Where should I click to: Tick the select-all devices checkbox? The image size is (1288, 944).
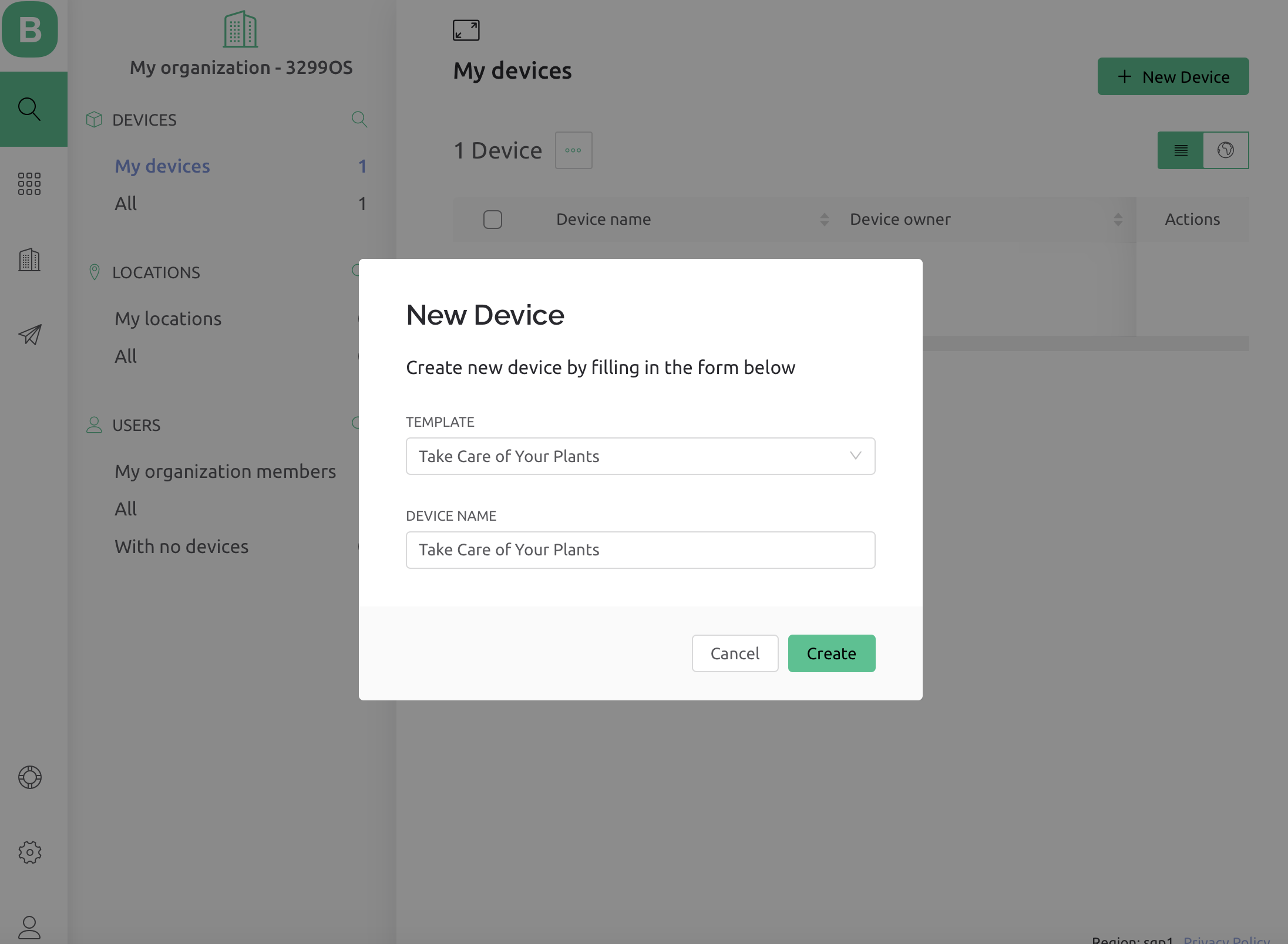(x=492, y=220)
